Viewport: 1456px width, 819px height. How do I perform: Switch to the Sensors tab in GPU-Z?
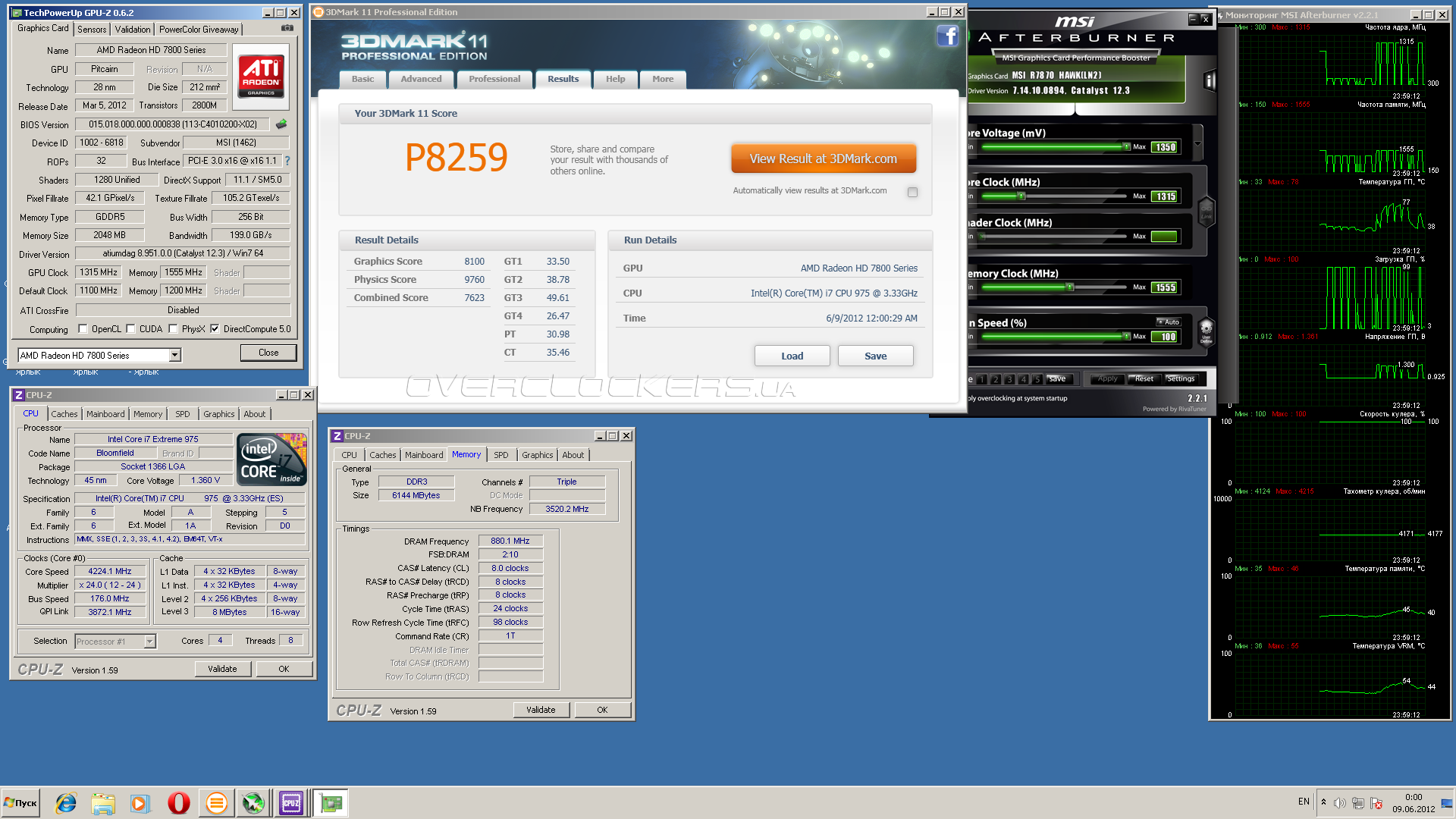pos(92,29)
